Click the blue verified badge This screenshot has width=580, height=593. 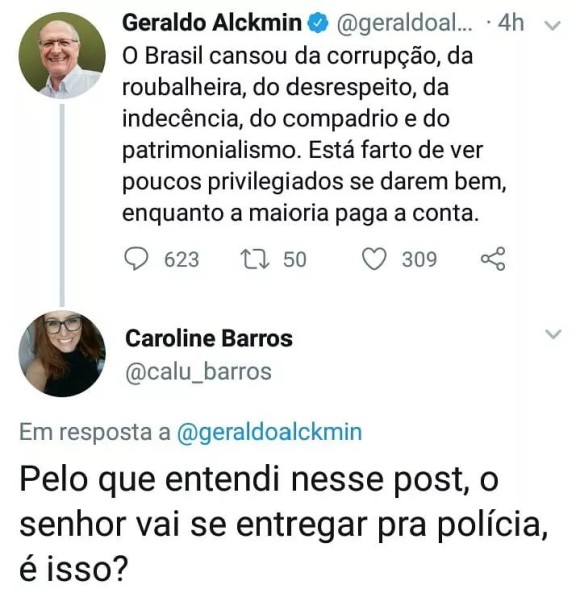(318, 23)
